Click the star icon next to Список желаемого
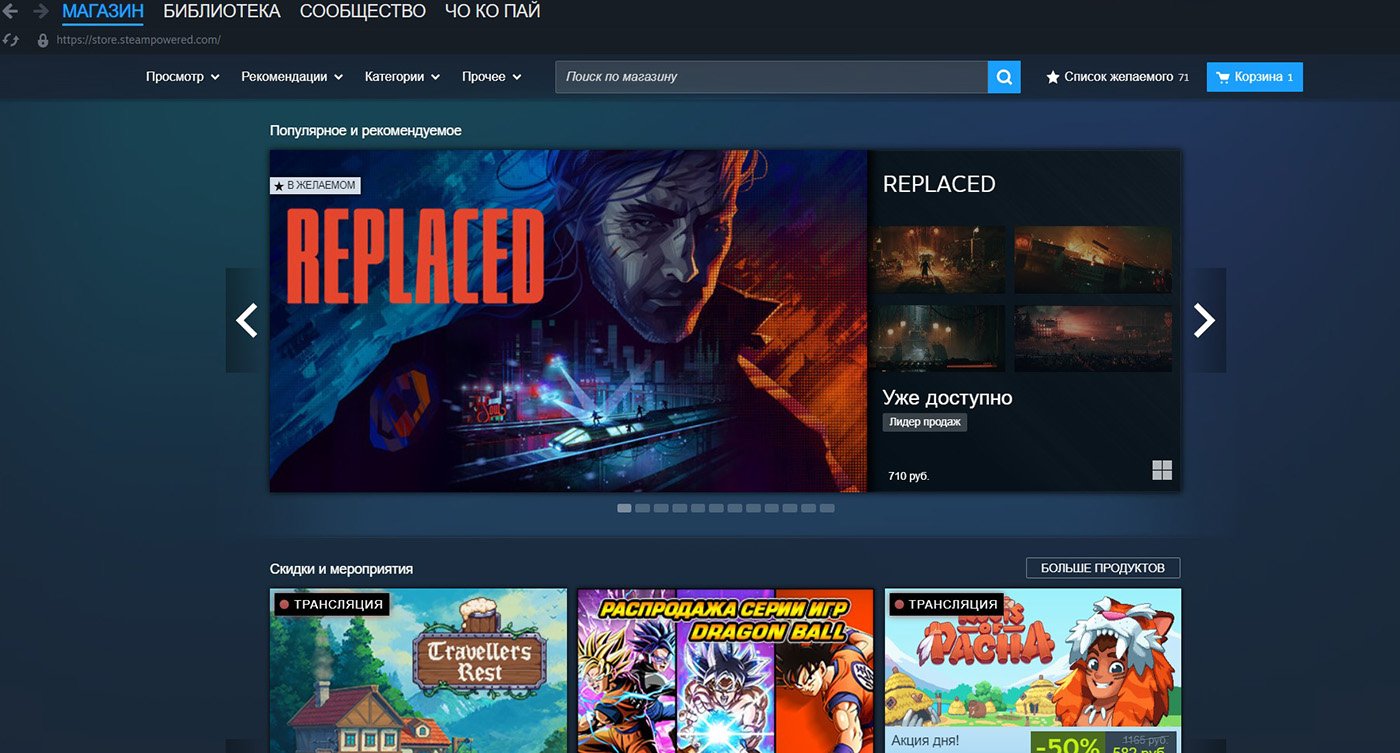Viewport: 1400px width, 753px height. click(1051, 76)
